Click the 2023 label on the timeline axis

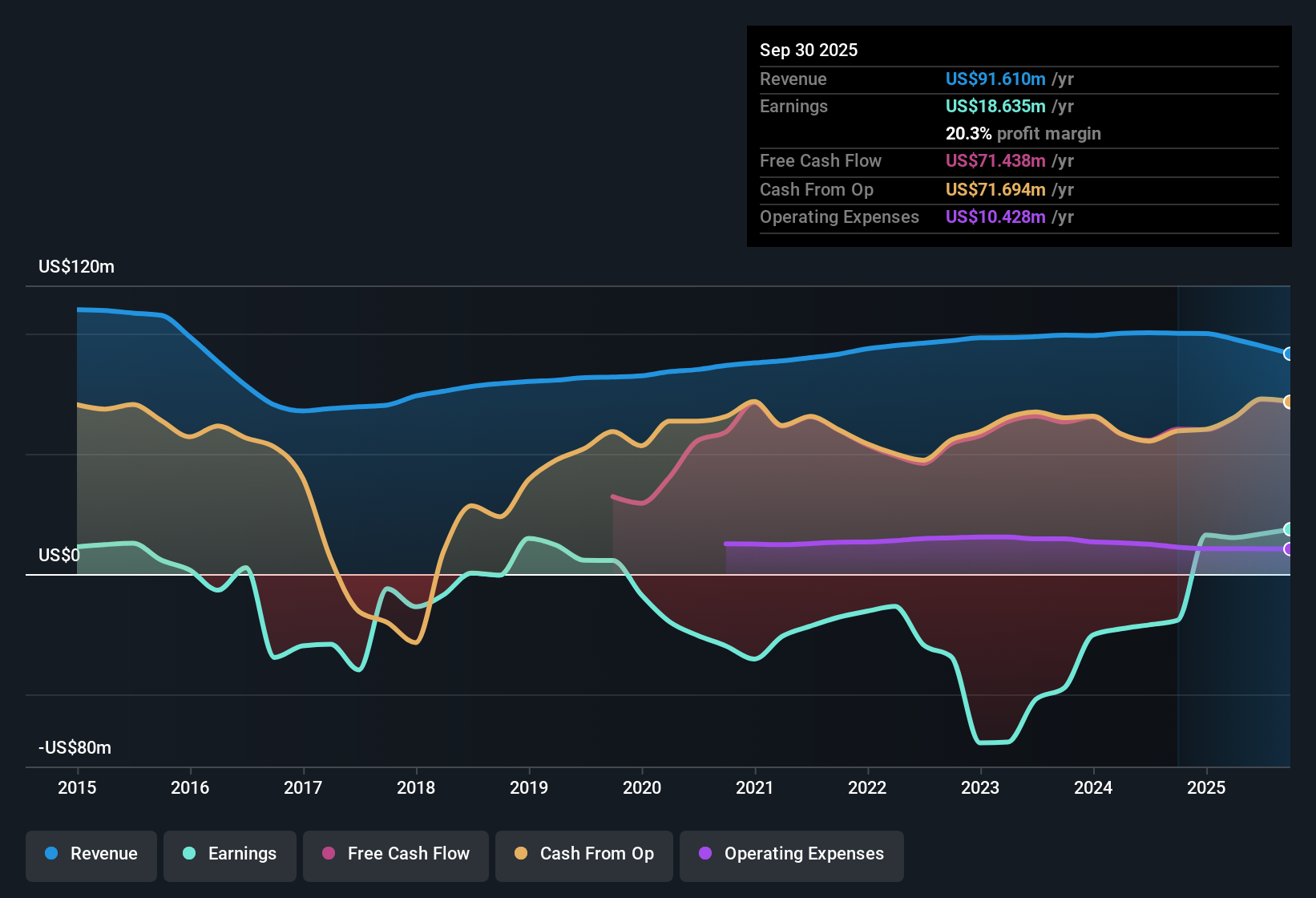click(x=980, y=788)
